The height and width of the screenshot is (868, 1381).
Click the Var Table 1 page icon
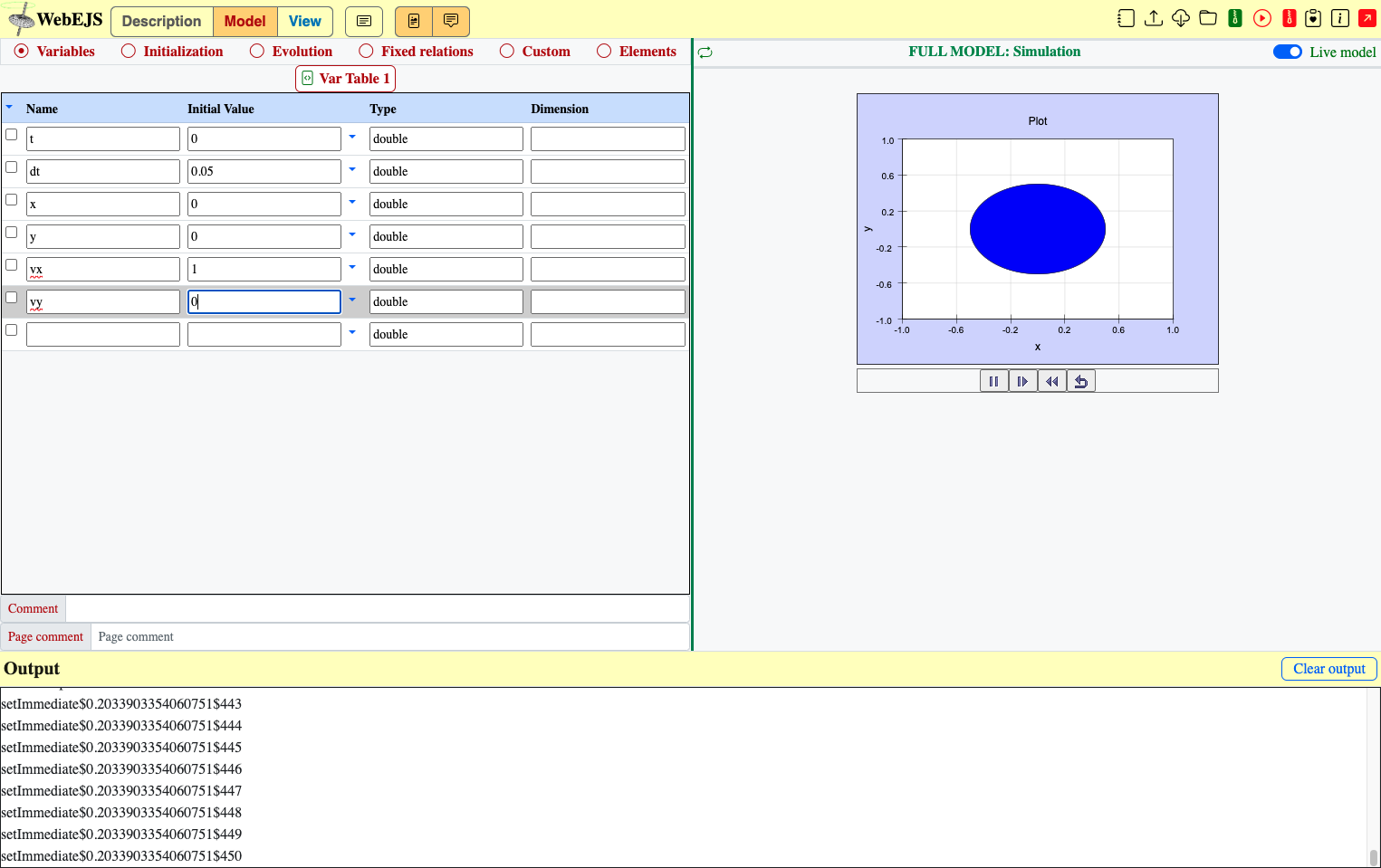point(307,79)
